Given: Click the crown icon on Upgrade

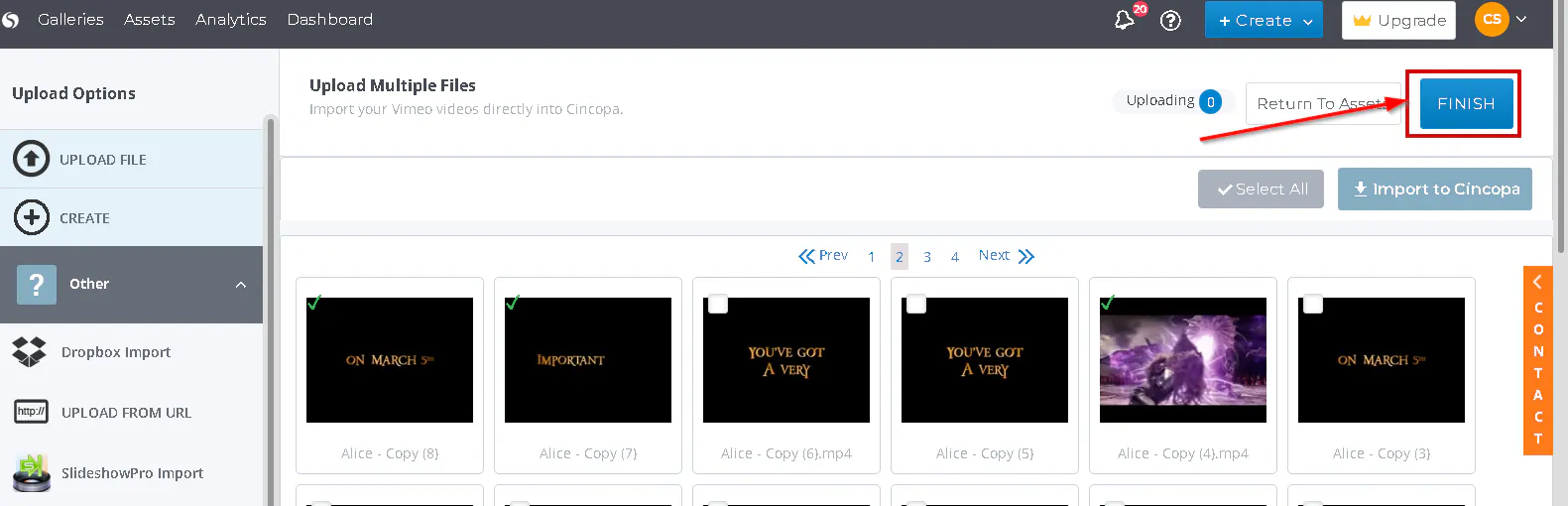Looking at the screenshot, I should pyautogui.click(x=1363, y=20).
